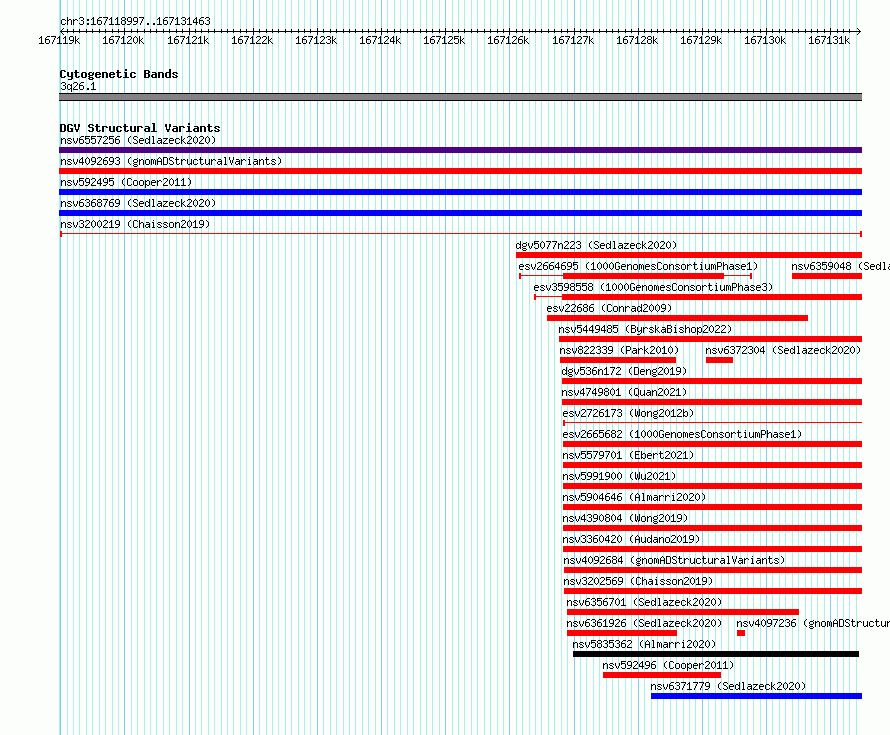Click the red nsv6361926 variant bar
The image size is (890, 735).
tap(622, 633)
